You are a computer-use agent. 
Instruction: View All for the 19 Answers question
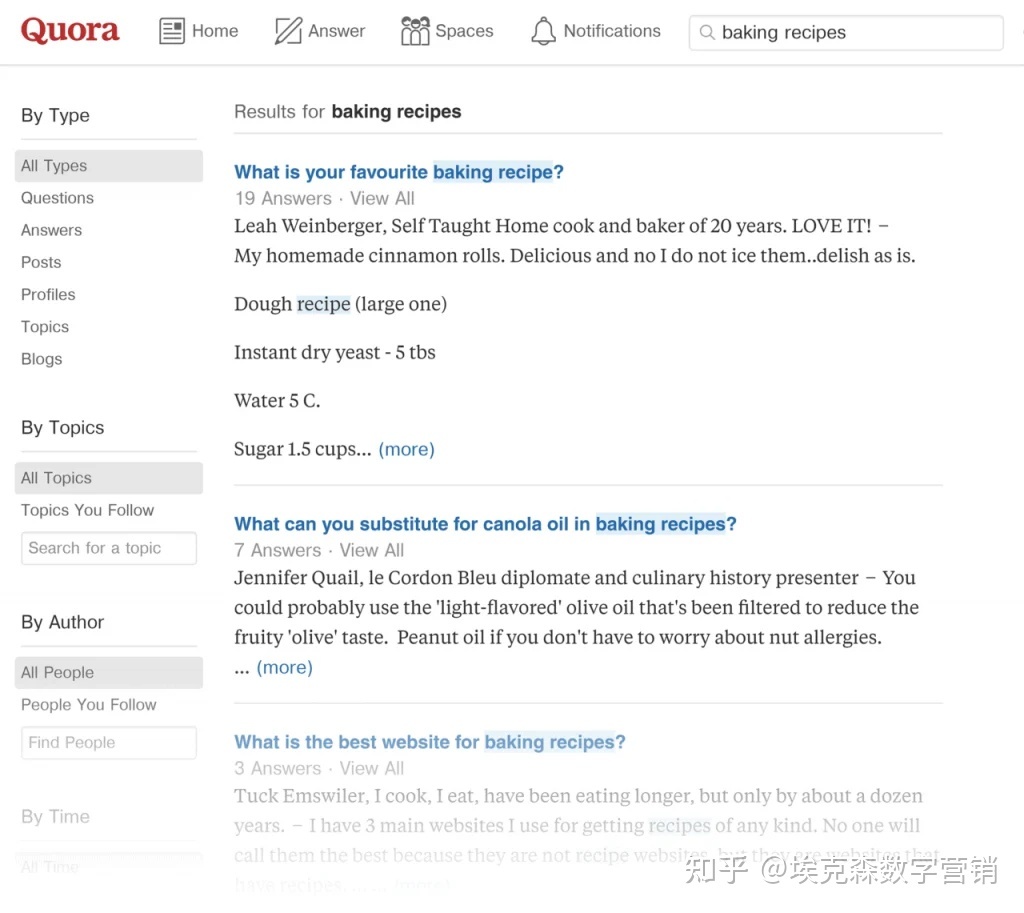coord(382,199)
